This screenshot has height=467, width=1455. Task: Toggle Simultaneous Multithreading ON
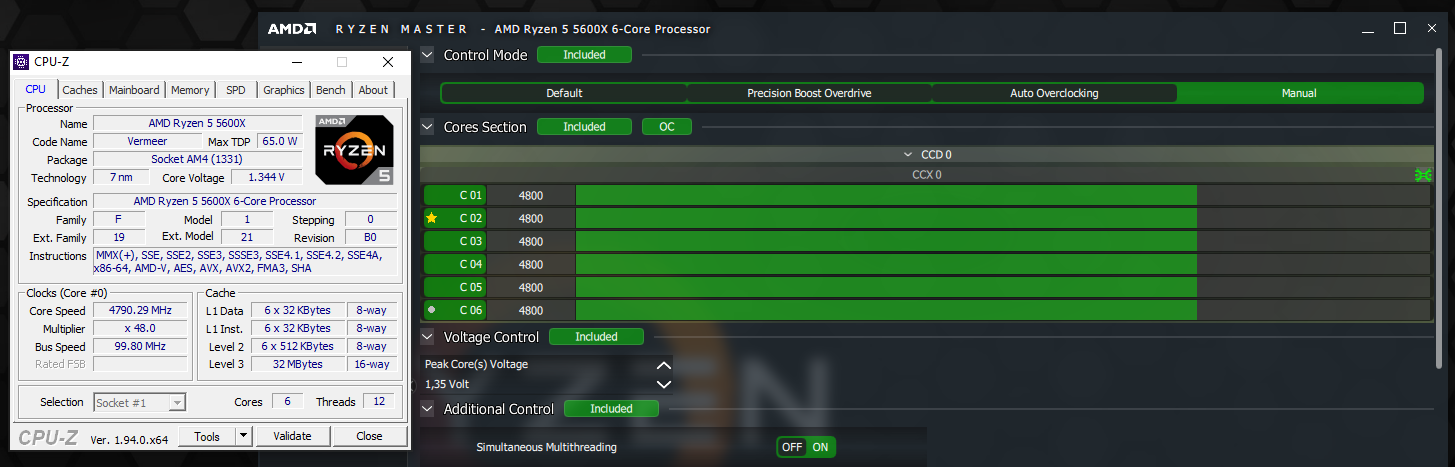tap(820, 447)
